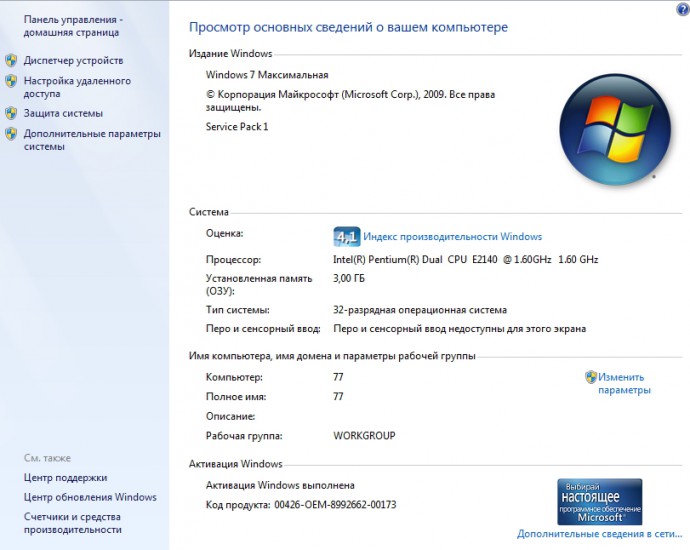Click the Активация Windows section header
The image size is (690, 550).
click(236, 464)
